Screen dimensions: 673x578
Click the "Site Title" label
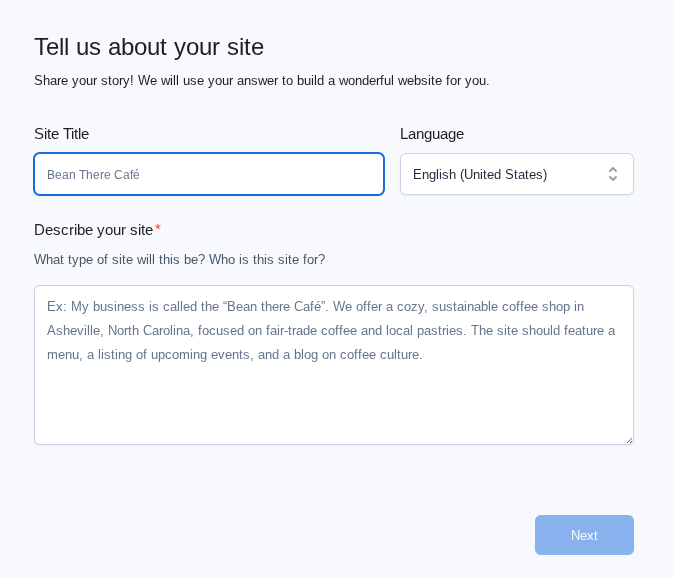tap(61, 134)
